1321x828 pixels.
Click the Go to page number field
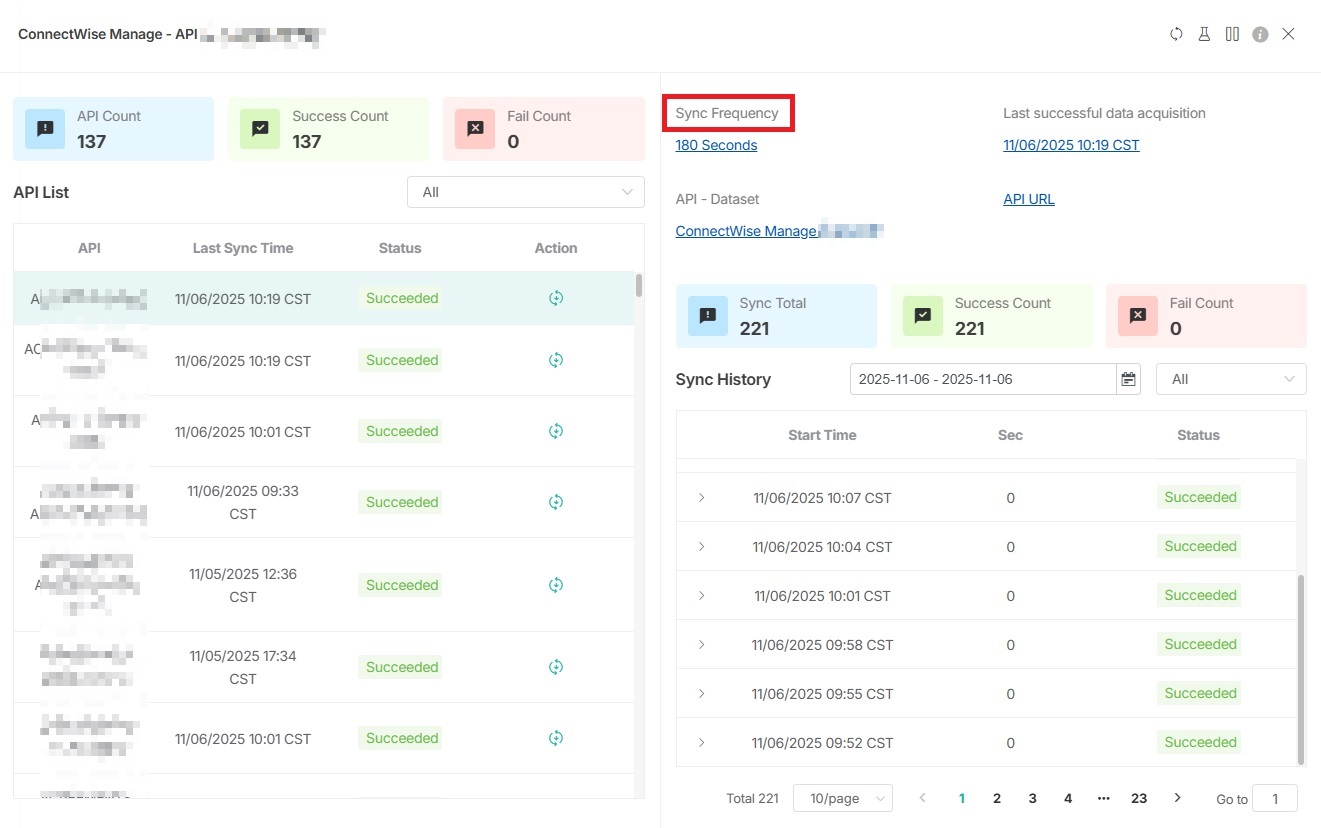1274,798
